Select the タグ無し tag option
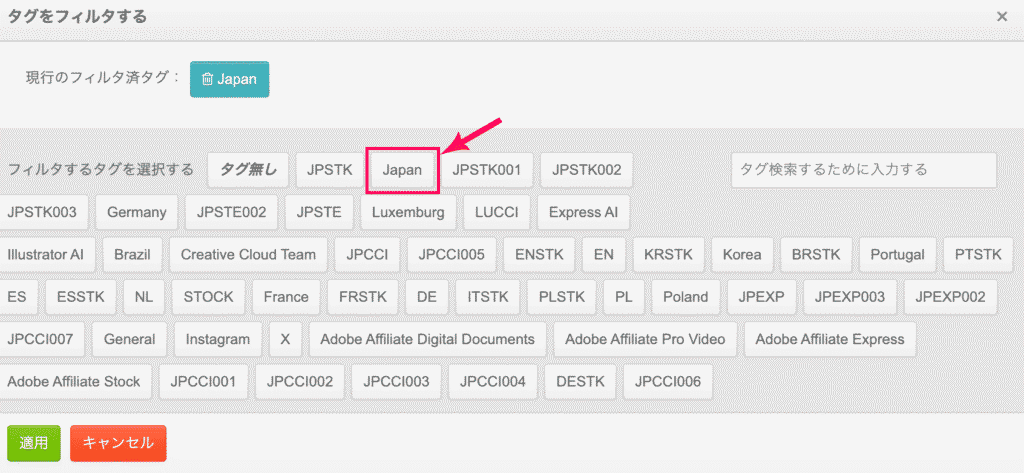The width and height of the screenshot is (1024, 473). pyautogui.click(x=248, y=170)
